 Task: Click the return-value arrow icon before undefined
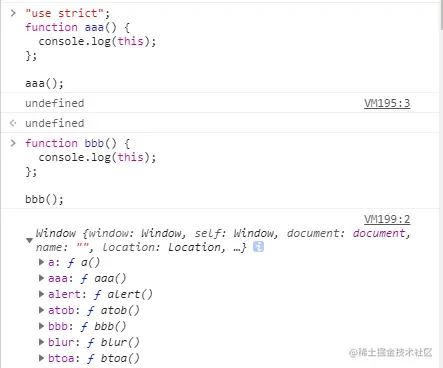13,123
